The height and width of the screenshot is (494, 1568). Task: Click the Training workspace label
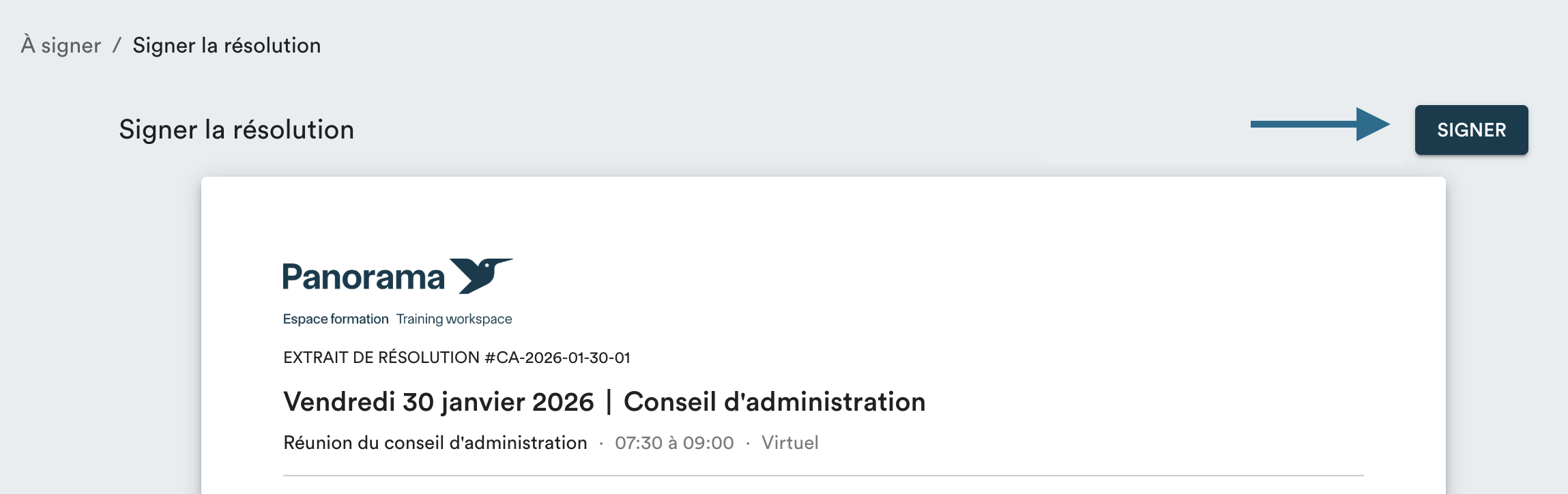[454, 319]
